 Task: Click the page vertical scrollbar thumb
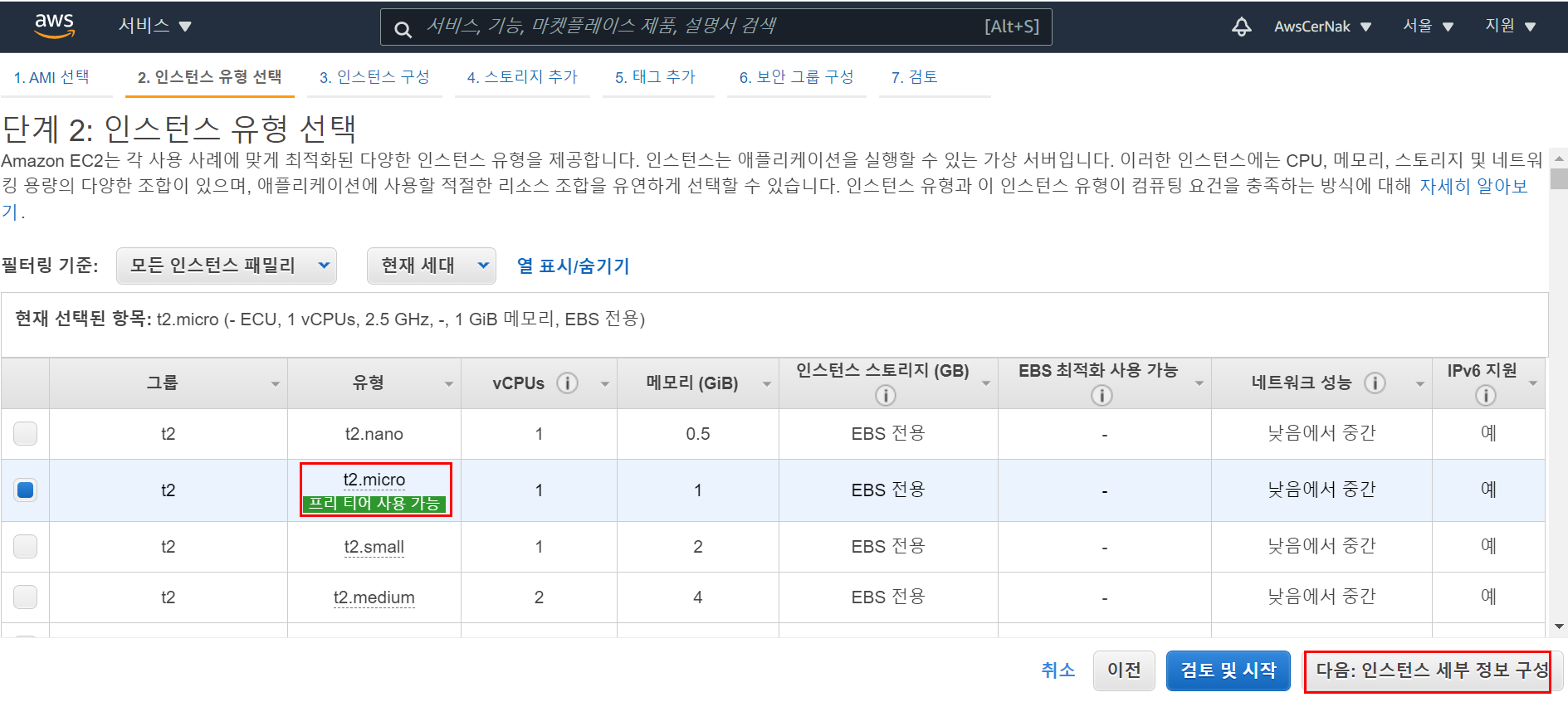(x=1560, y=179)
